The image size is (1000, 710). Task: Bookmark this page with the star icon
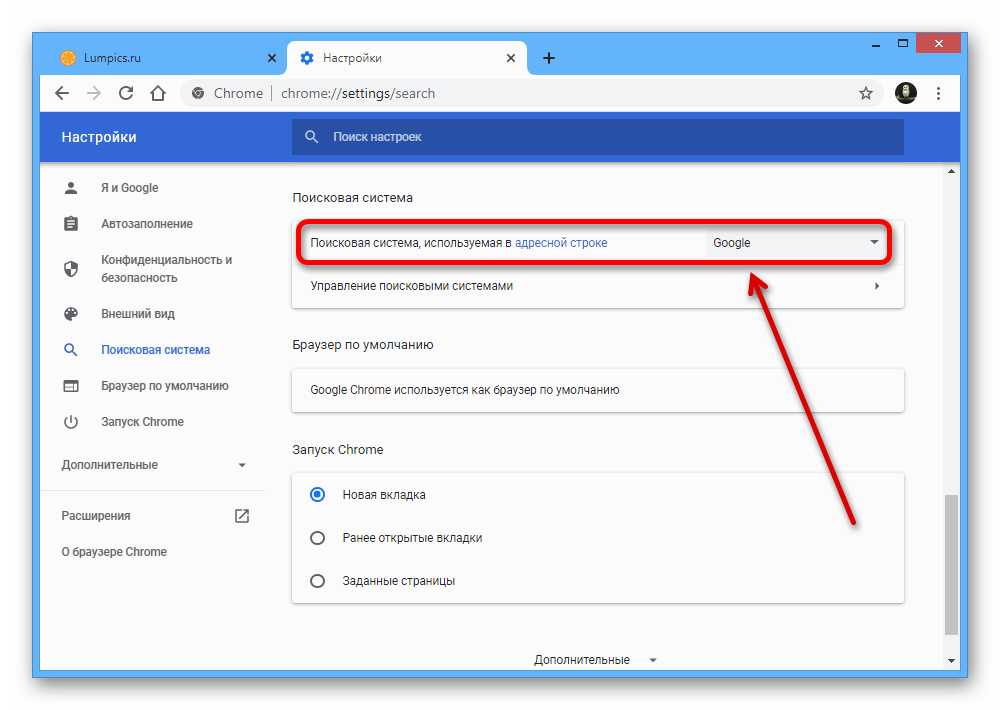tap(865, 93)
